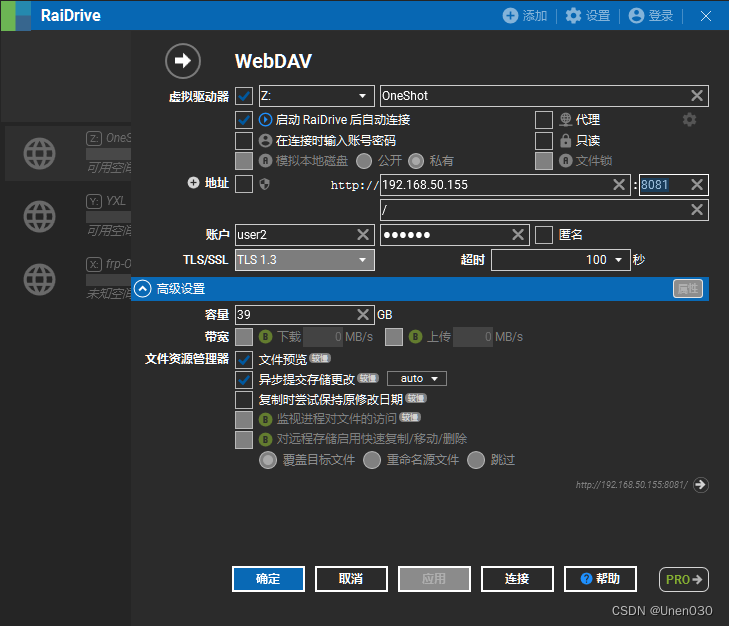
Task: Clear the capacity value 39
Action: coord(363,315)
